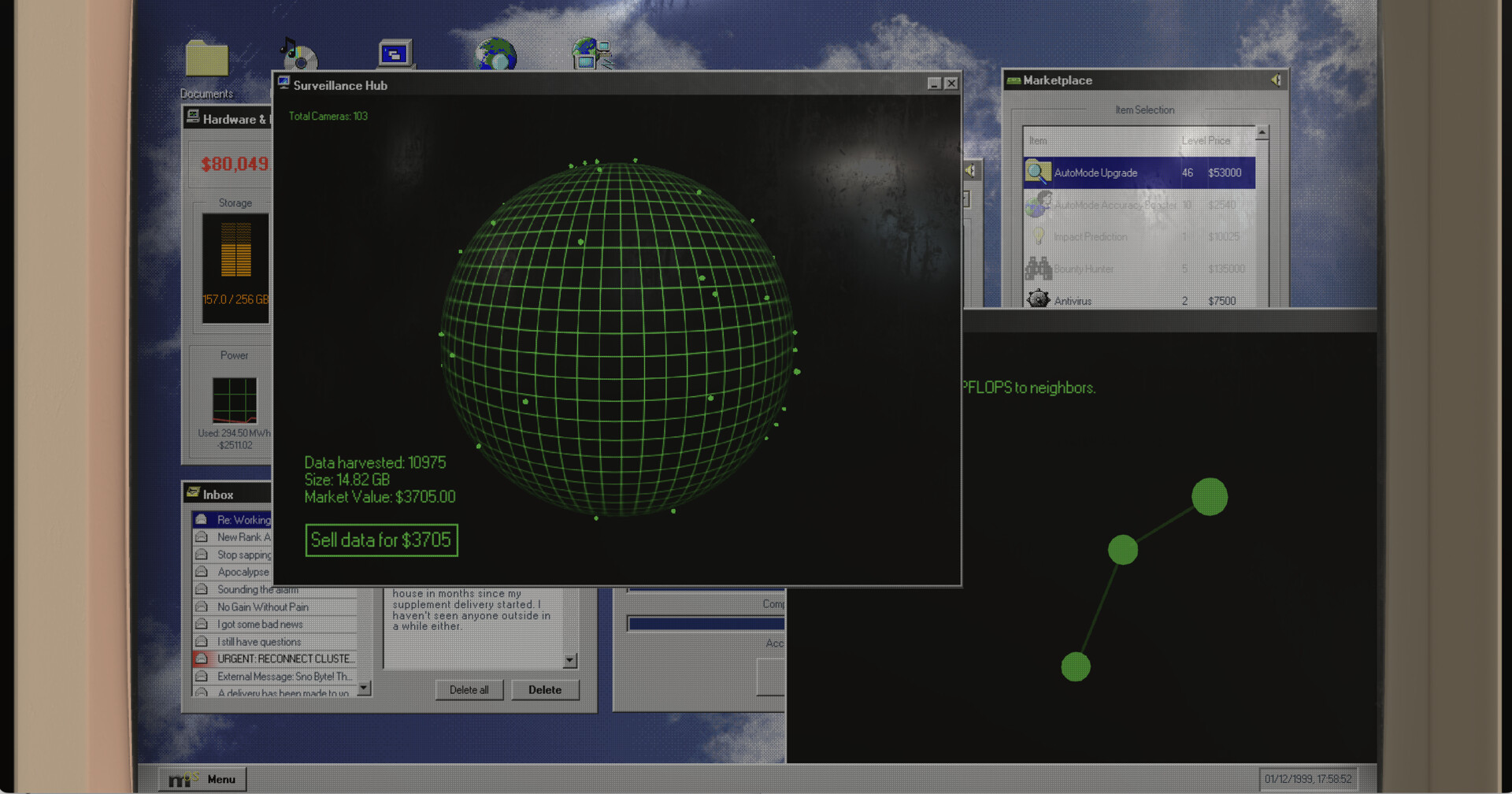1512x794 pixels.
Task: Select the 'No Gain Without Pain' email
Action: click(x=263, y=607)
